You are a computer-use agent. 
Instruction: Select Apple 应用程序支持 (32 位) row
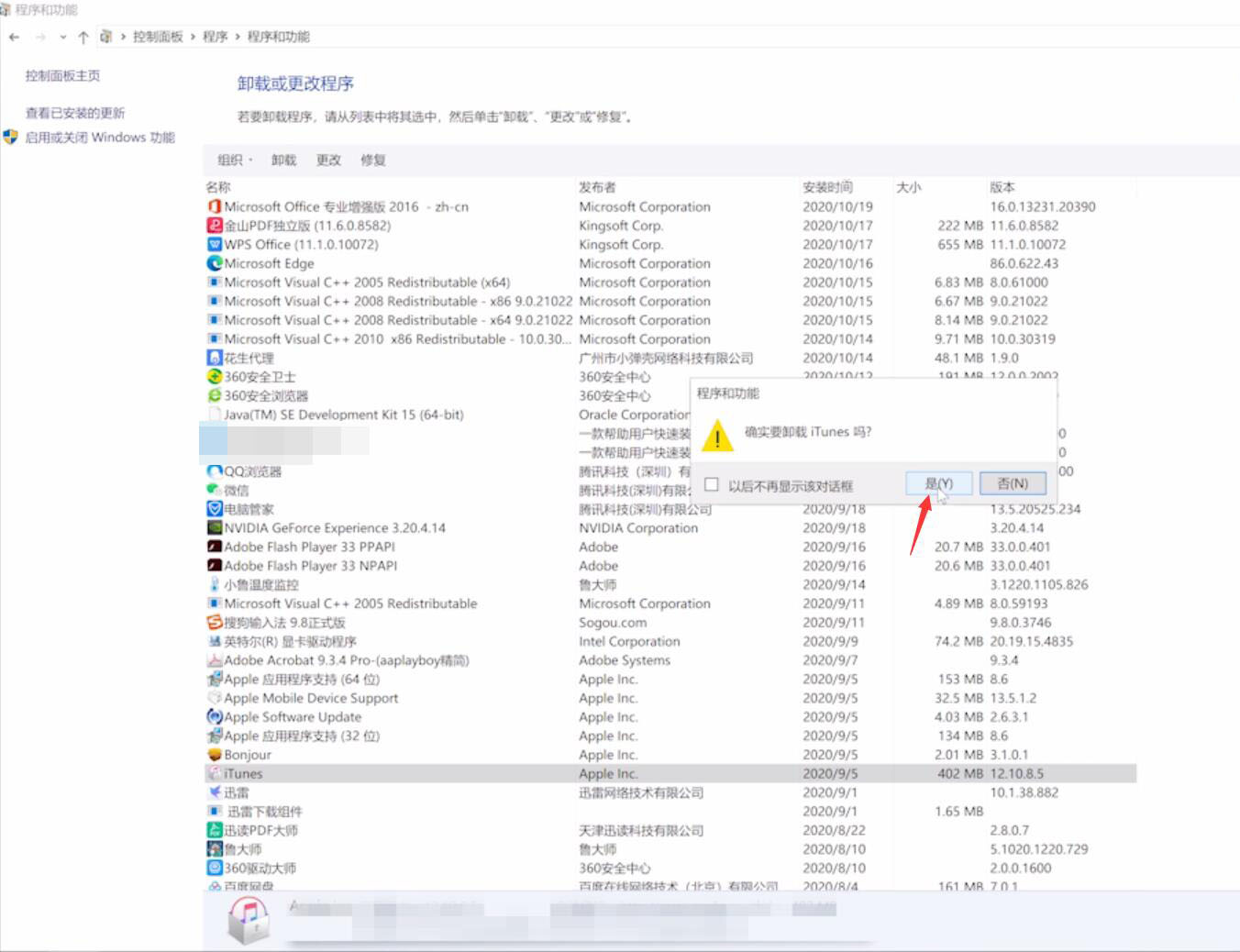coord(670,736)
